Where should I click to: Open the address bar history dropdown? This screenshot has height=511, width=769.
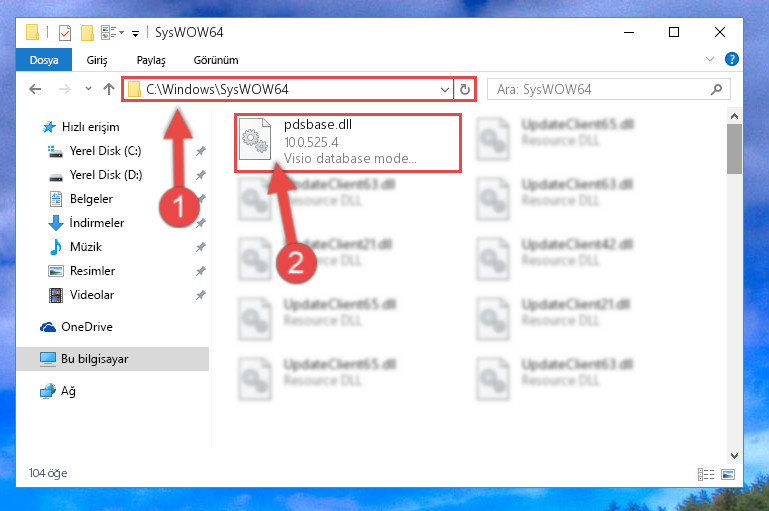click(445, 90)
